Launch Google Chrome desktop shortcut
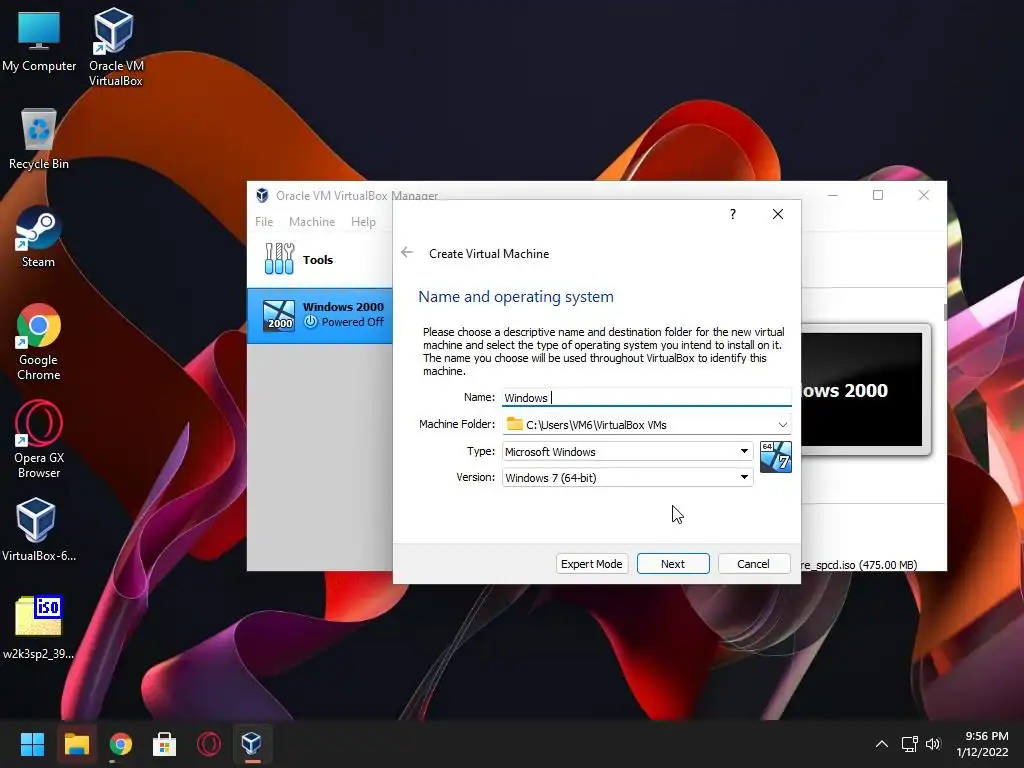This screenshot has height=768, width=1024. tap(39, 342)
